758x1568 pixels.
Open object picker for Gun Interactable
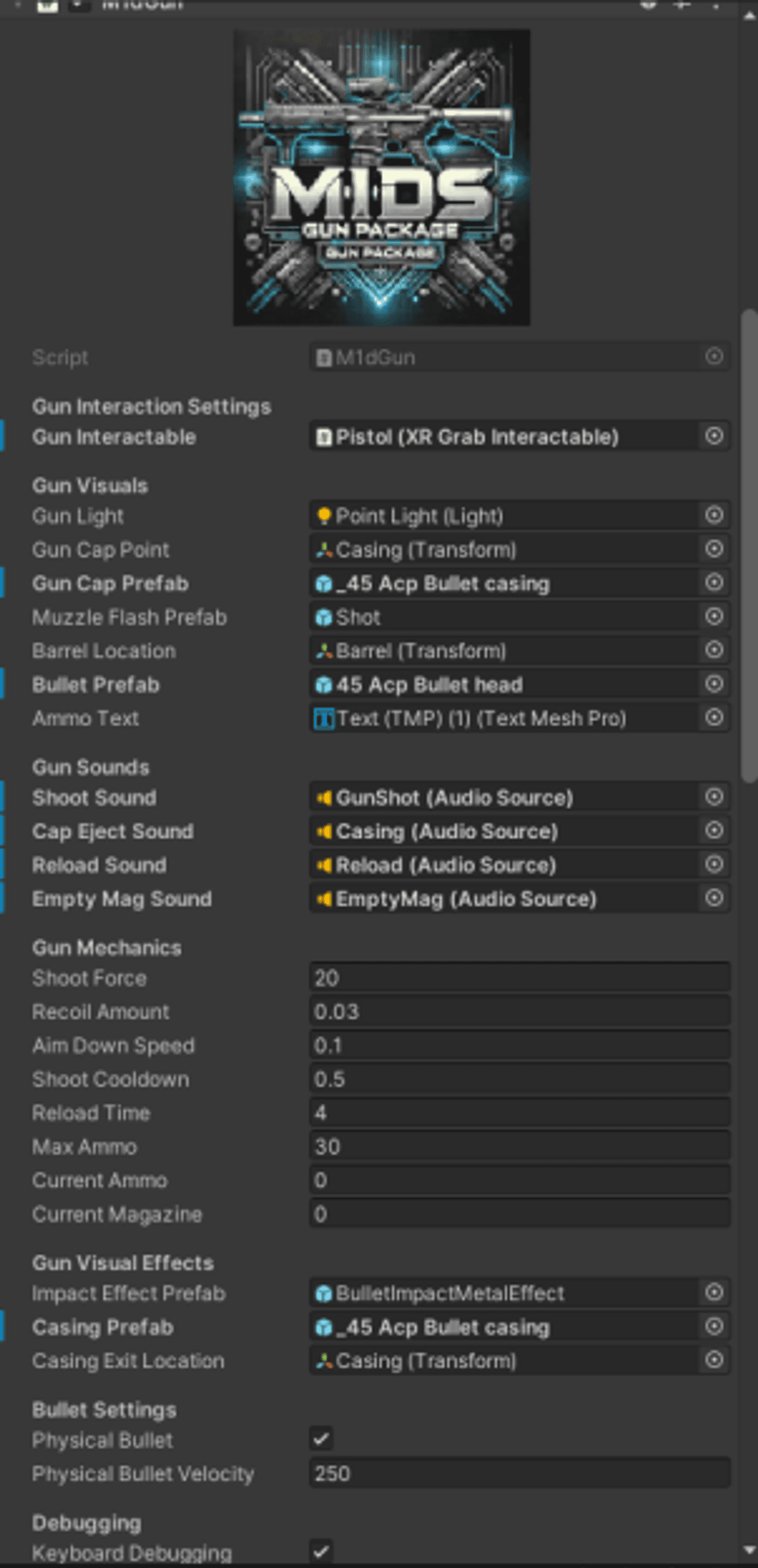pos(714,436)
